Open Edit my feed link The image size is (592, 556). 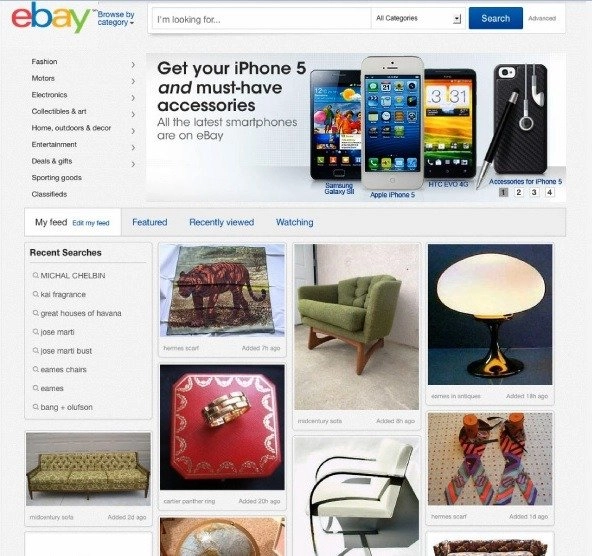(91, 223)
